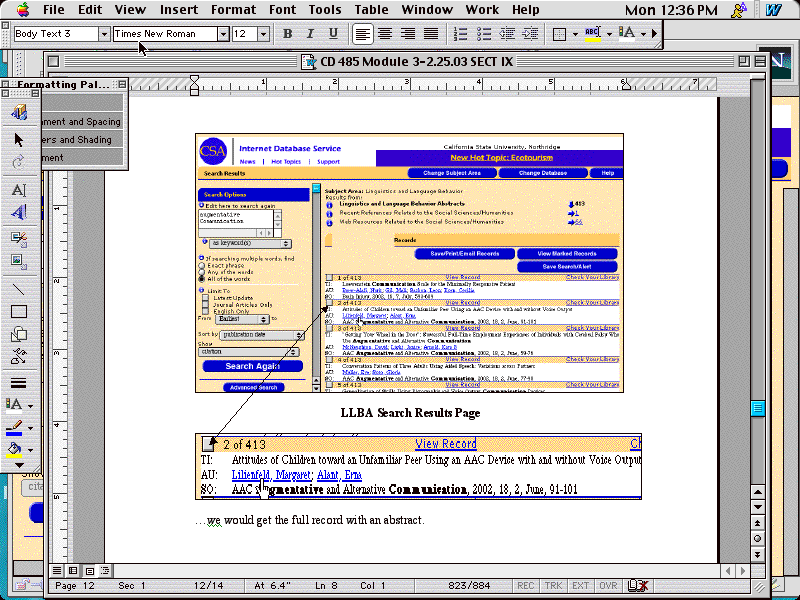Toggle underline formatting
Screen dimensions: 800x600
333,34
